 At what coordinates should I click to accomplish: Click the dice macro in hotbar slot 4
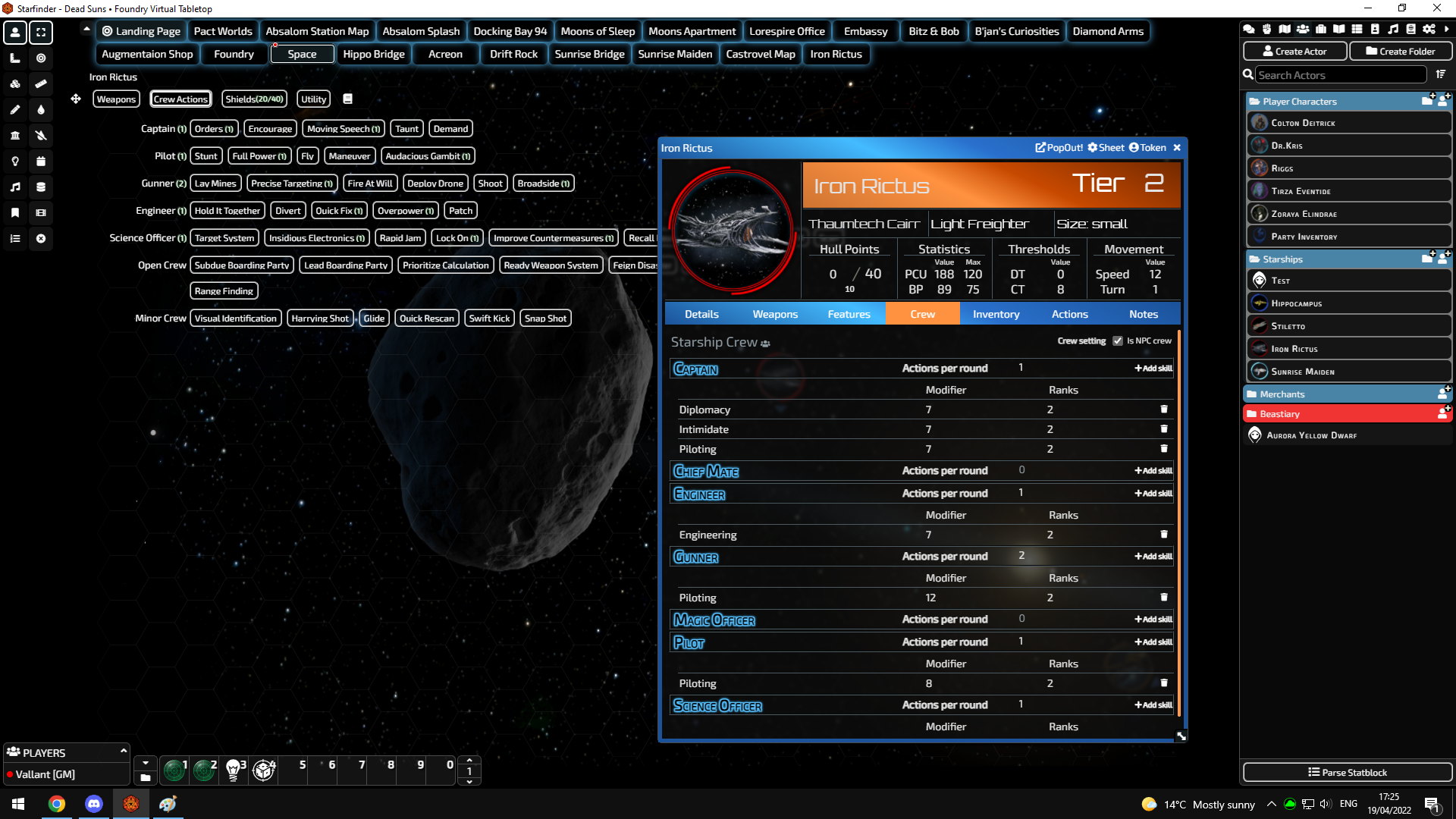tap(263, 770)
